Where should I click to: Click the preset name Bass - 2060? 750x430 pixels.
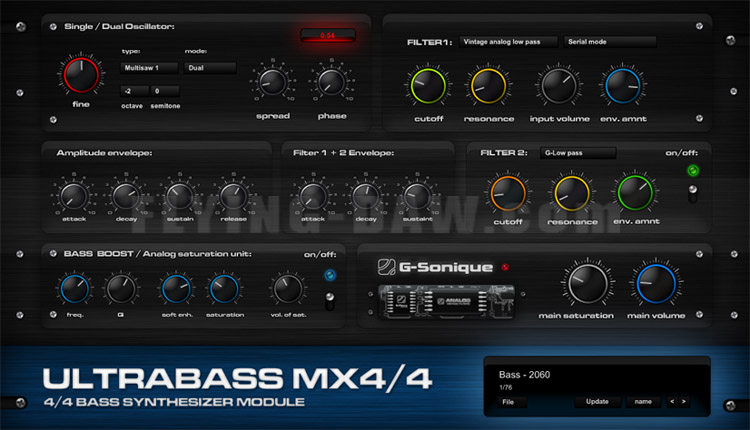[524, 375]
